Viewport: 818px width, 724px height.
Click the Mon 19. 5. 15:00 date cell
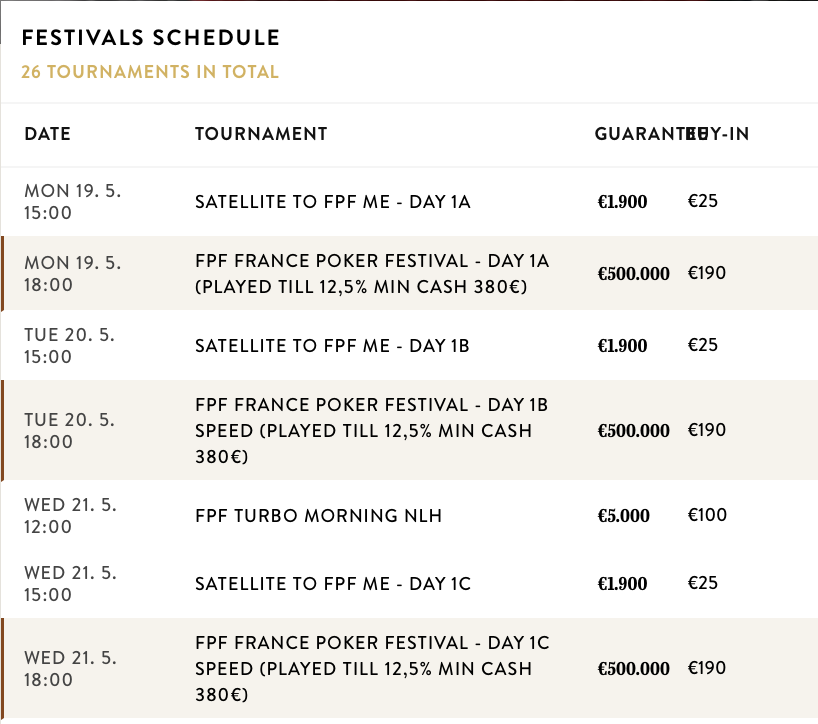click(72, 202)
